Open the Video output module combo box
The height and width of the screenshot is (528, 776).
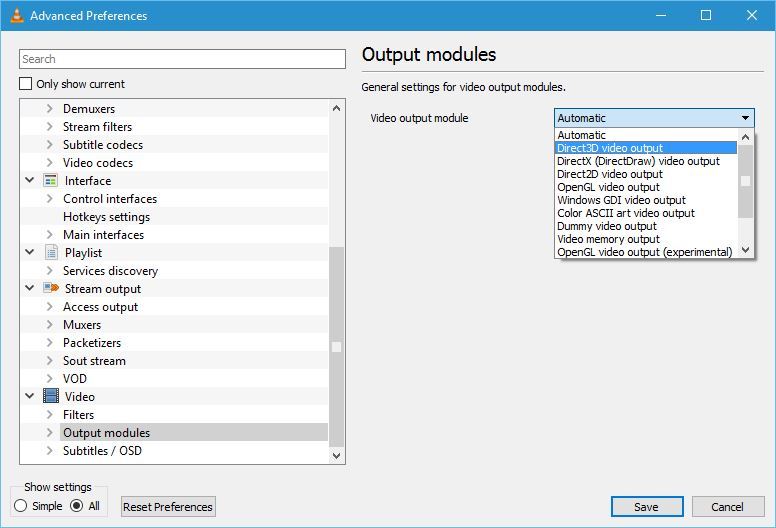pos(654,118)
